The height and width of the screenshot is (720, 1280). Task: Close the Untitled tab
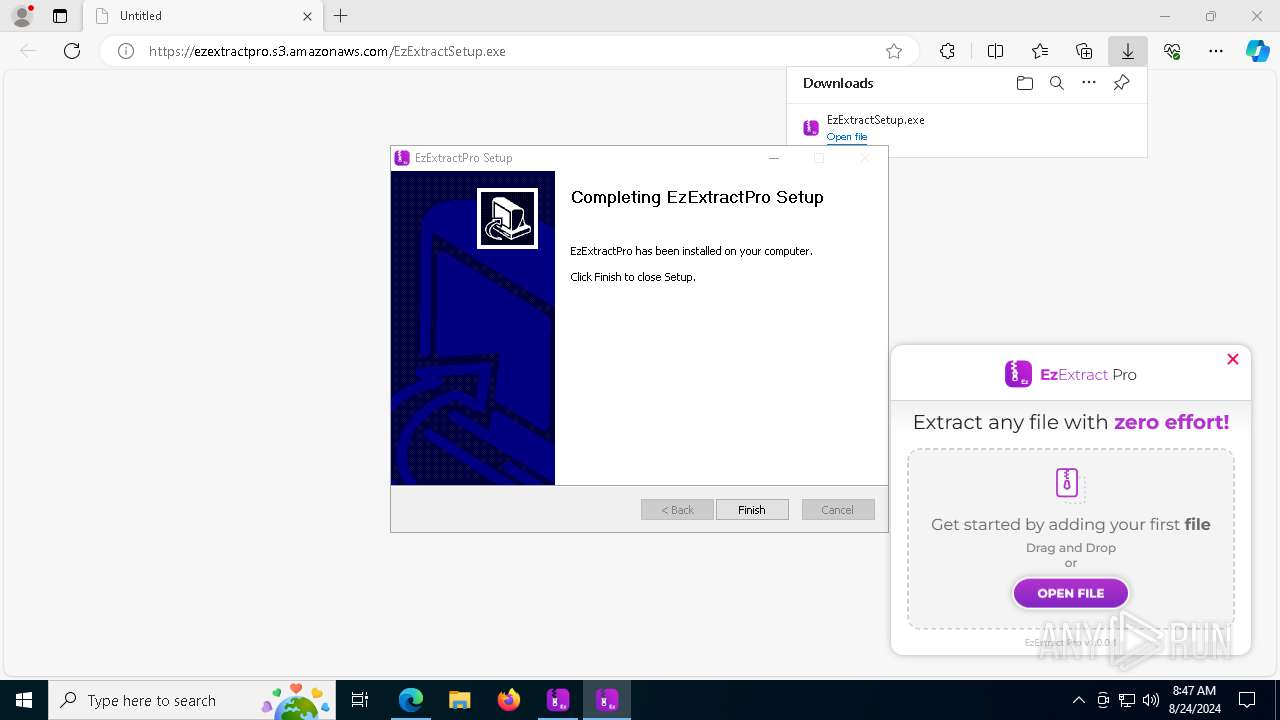pyautogui.click(x=307, y=16)
